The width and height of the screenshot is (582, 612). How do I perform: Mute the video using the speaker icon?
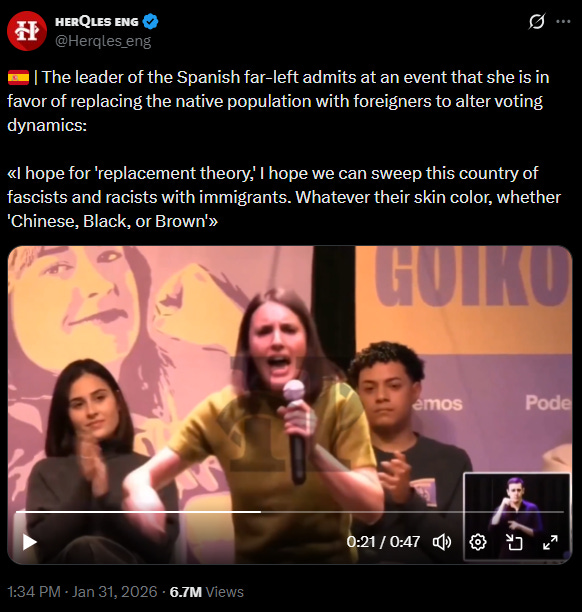click(442, 542)
